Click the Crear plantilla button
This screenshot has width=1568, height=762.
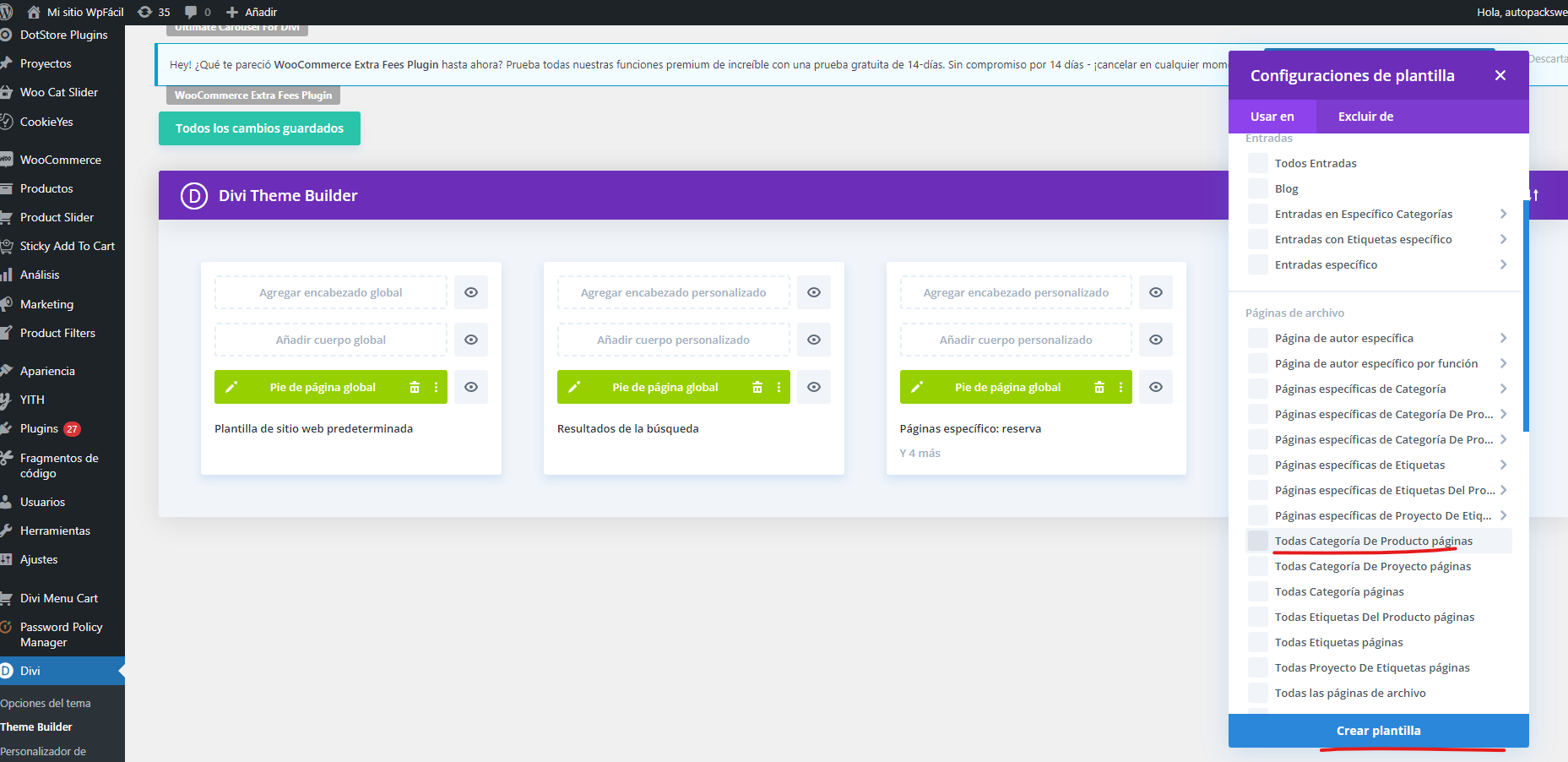click(1379, 731)
